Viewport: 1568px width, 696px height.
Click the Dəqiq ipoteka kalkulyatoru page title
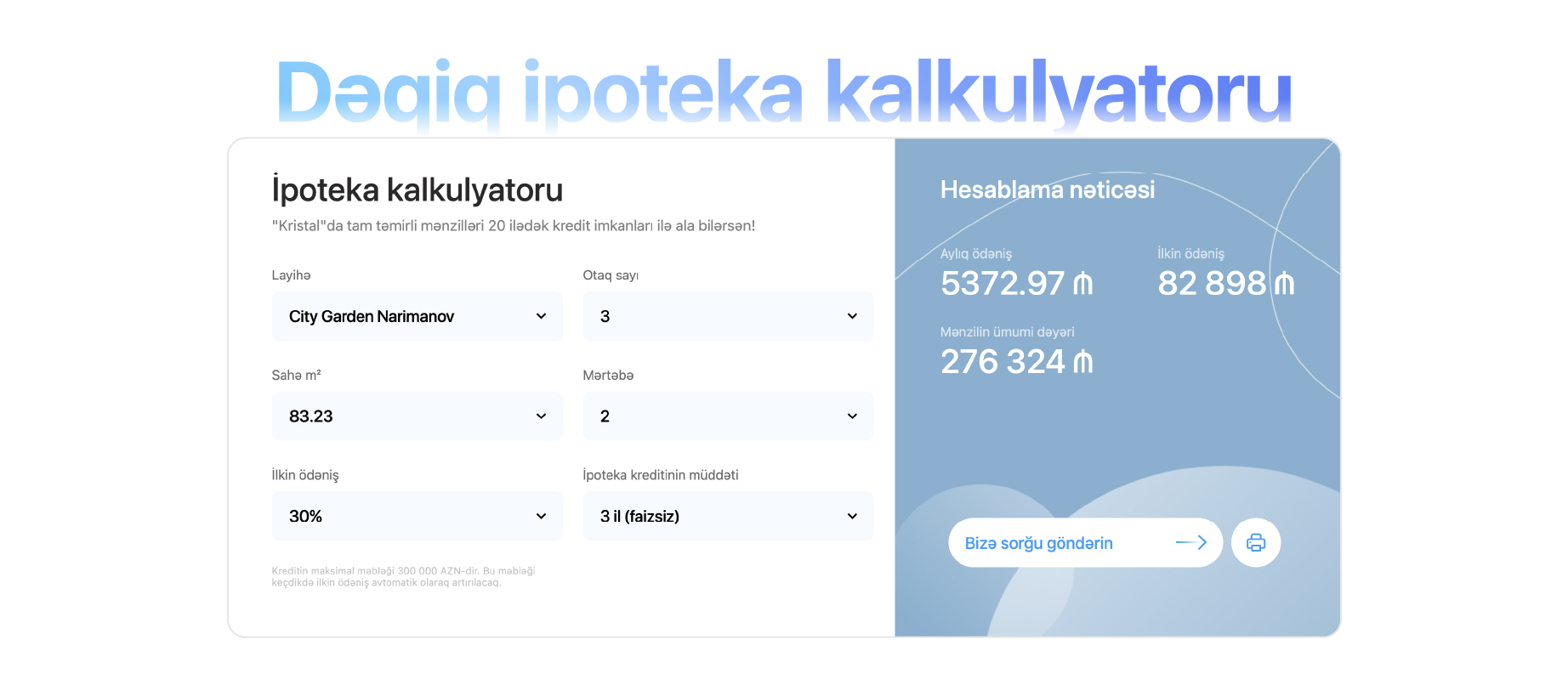(783, 92)
